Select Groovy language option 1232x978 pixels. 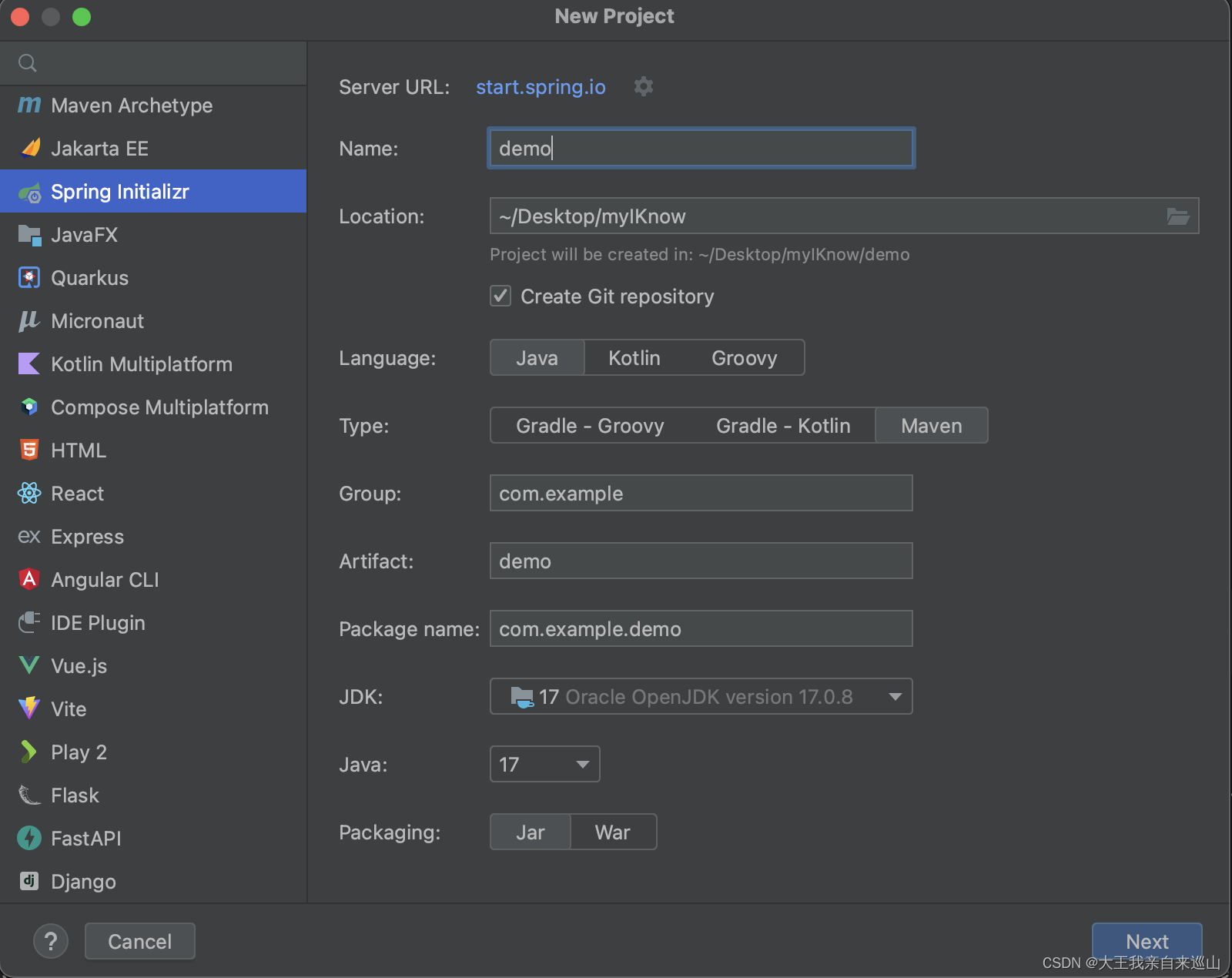click(745, 357)
